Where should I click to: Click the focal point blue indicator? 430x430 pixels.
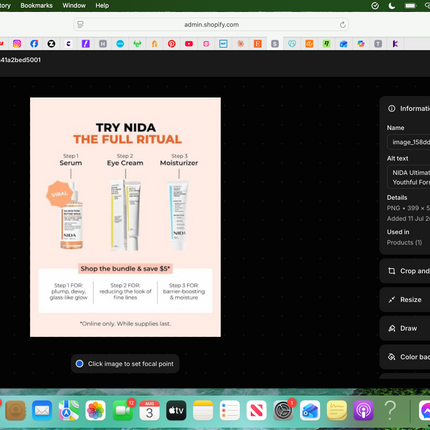[79, 364]
